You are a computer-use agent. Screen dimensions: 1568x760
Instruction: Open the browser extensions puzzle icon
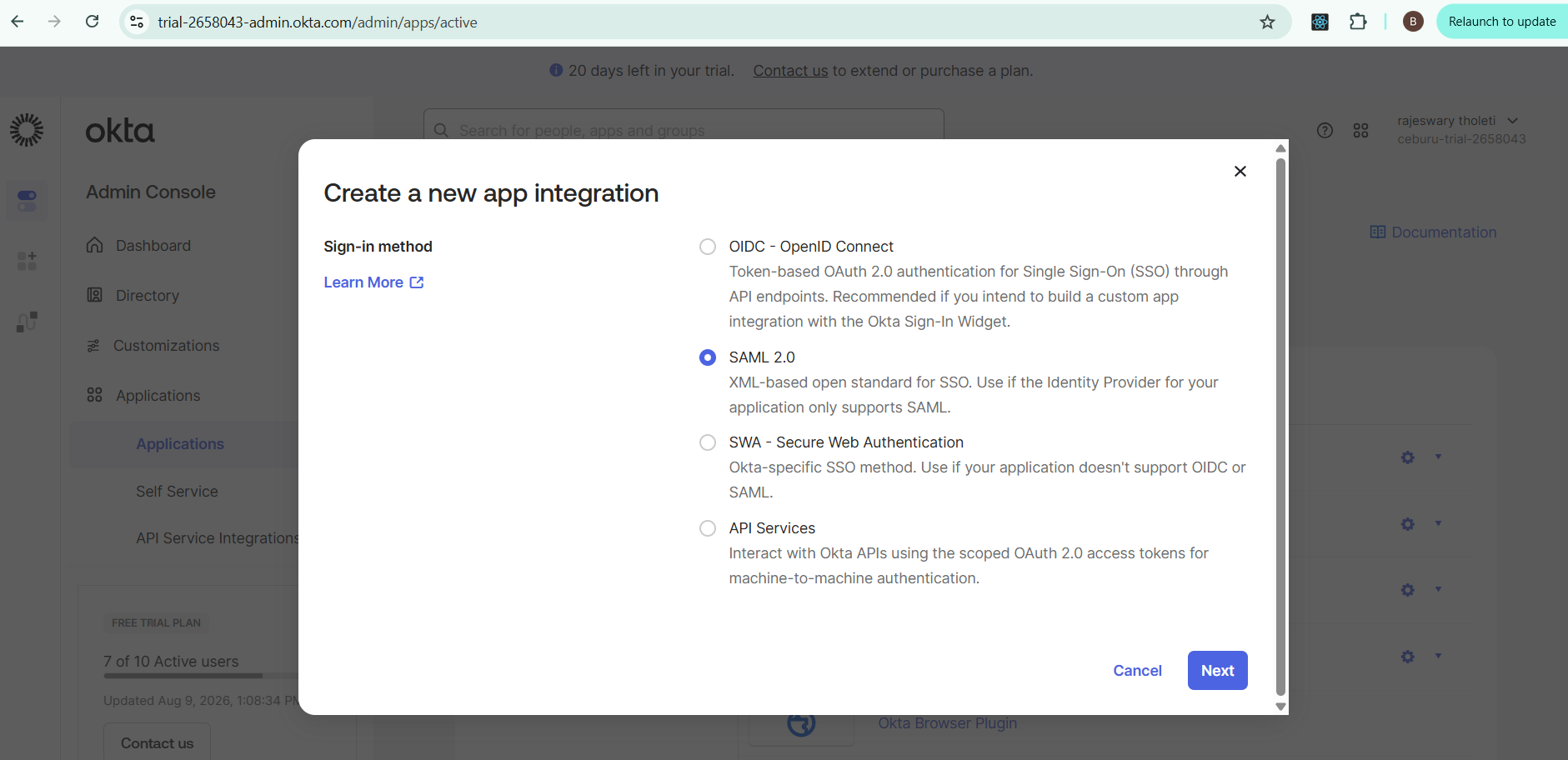point(1358,22)
